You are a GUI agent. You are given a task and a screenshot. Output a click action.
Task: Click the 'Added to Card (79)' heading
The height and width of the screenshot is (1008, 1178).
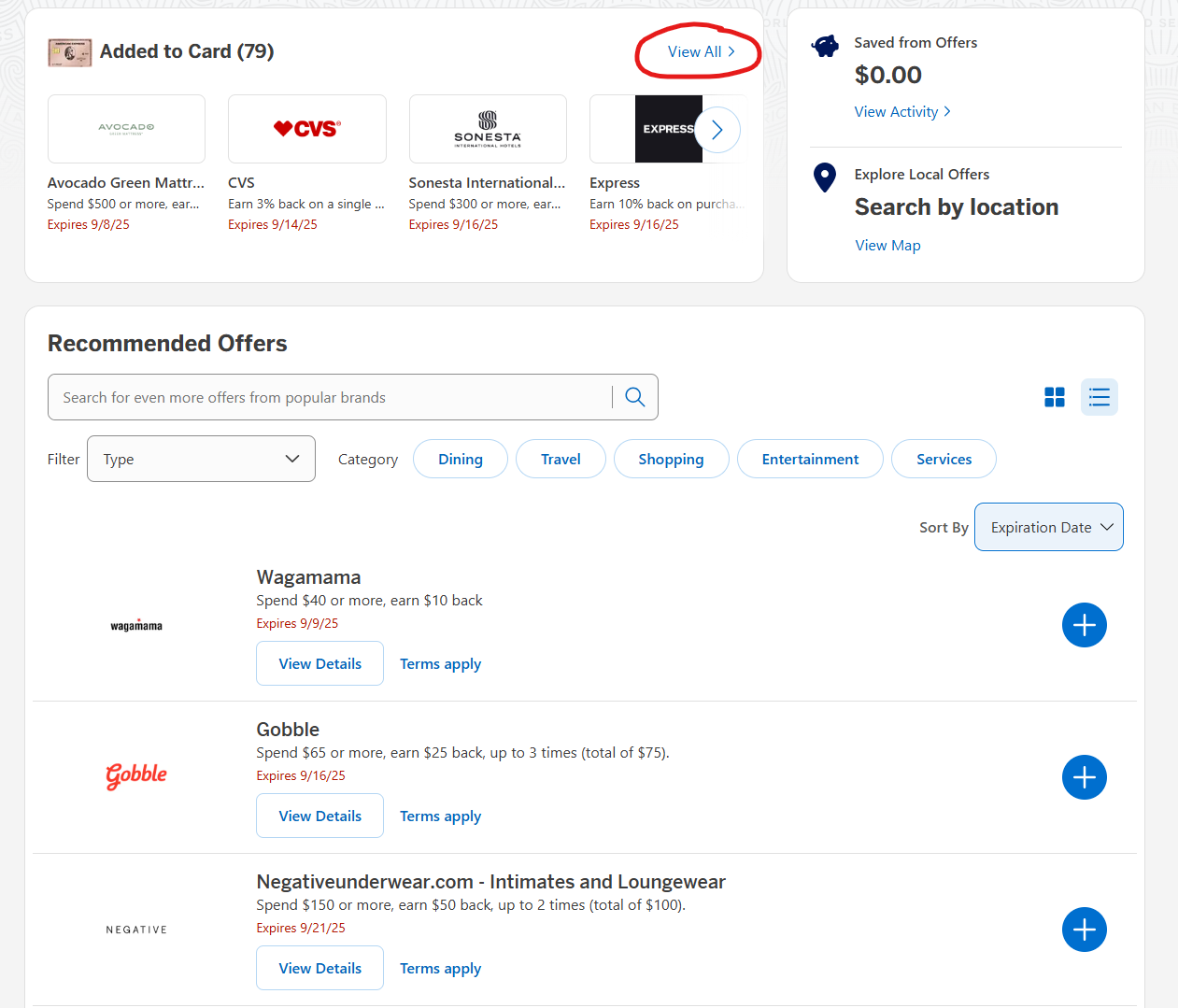[187, 51]
